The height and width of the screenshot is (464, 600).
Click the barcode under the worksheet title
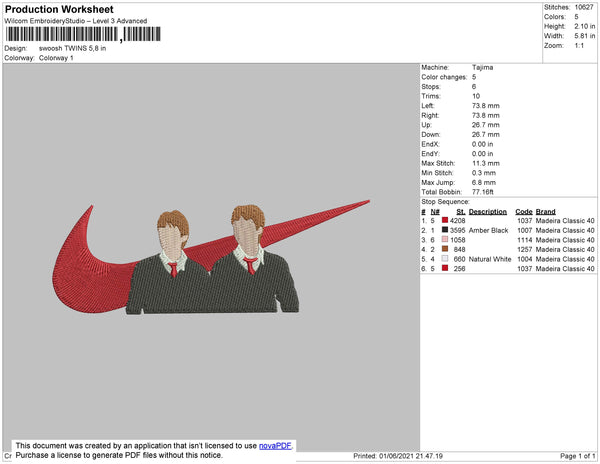(x=83, y=34)
